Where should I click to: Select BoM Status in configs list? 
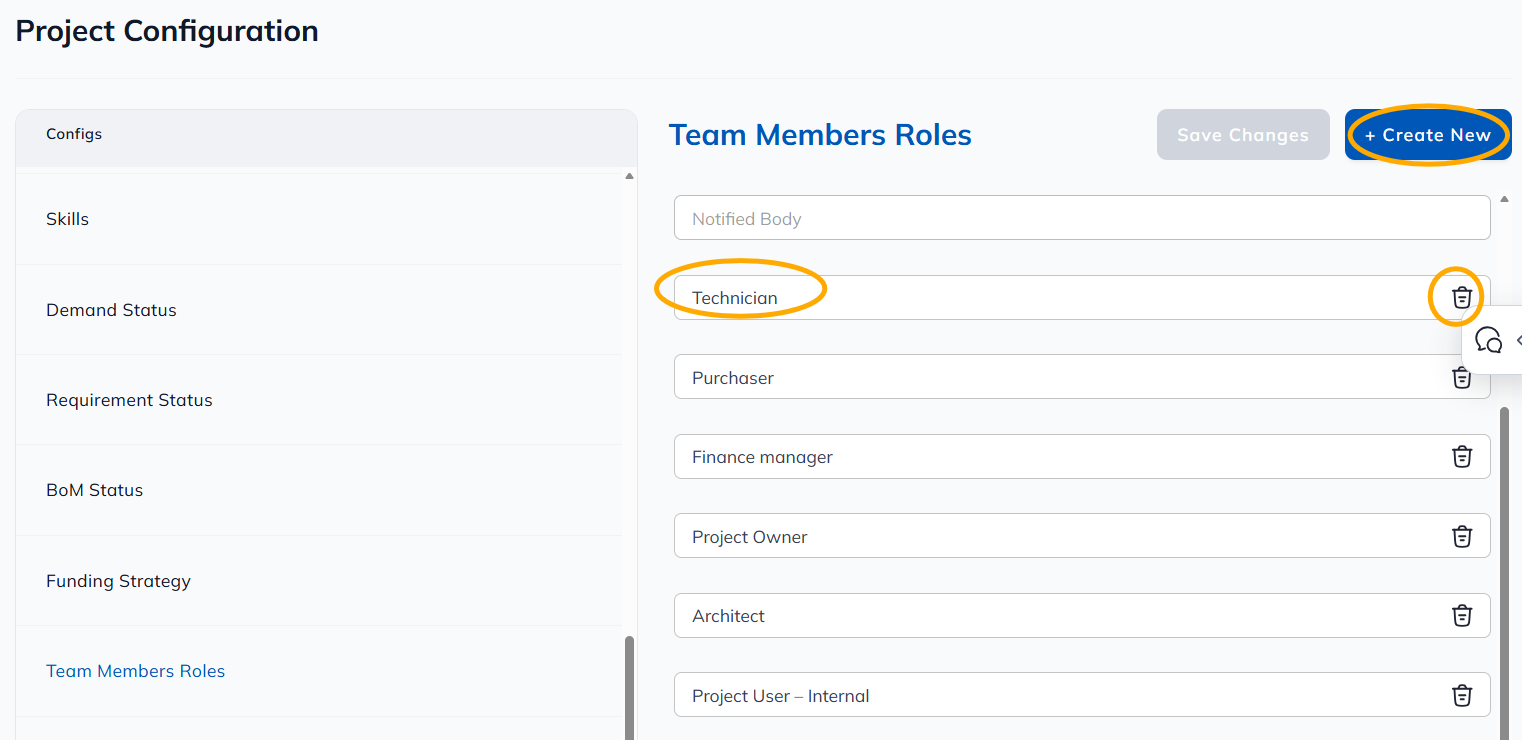(x=319, y=490)
